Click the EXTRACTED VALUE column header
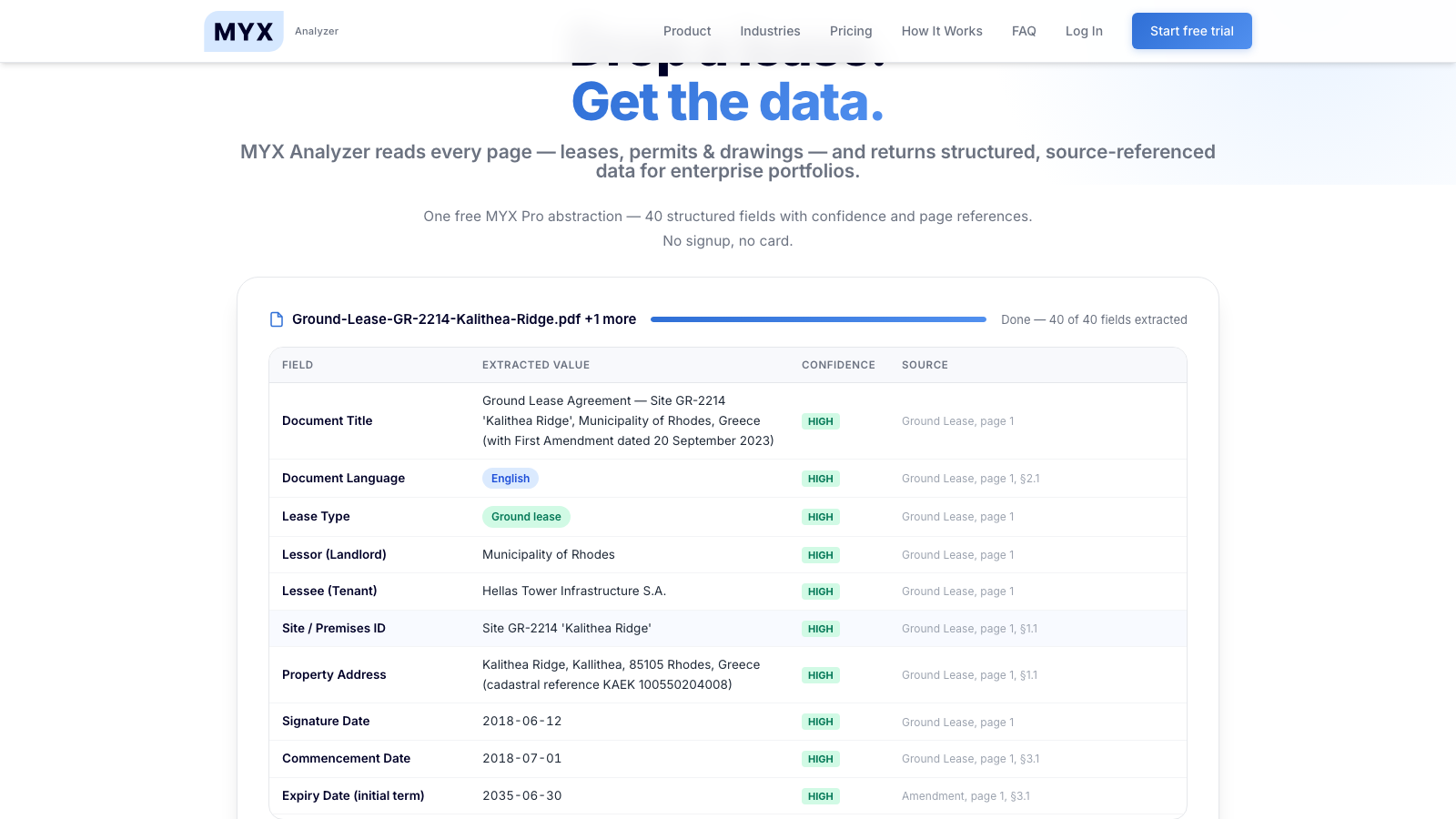The height and width of the screenshot is (819, 1456). click(x=536, y=365)
